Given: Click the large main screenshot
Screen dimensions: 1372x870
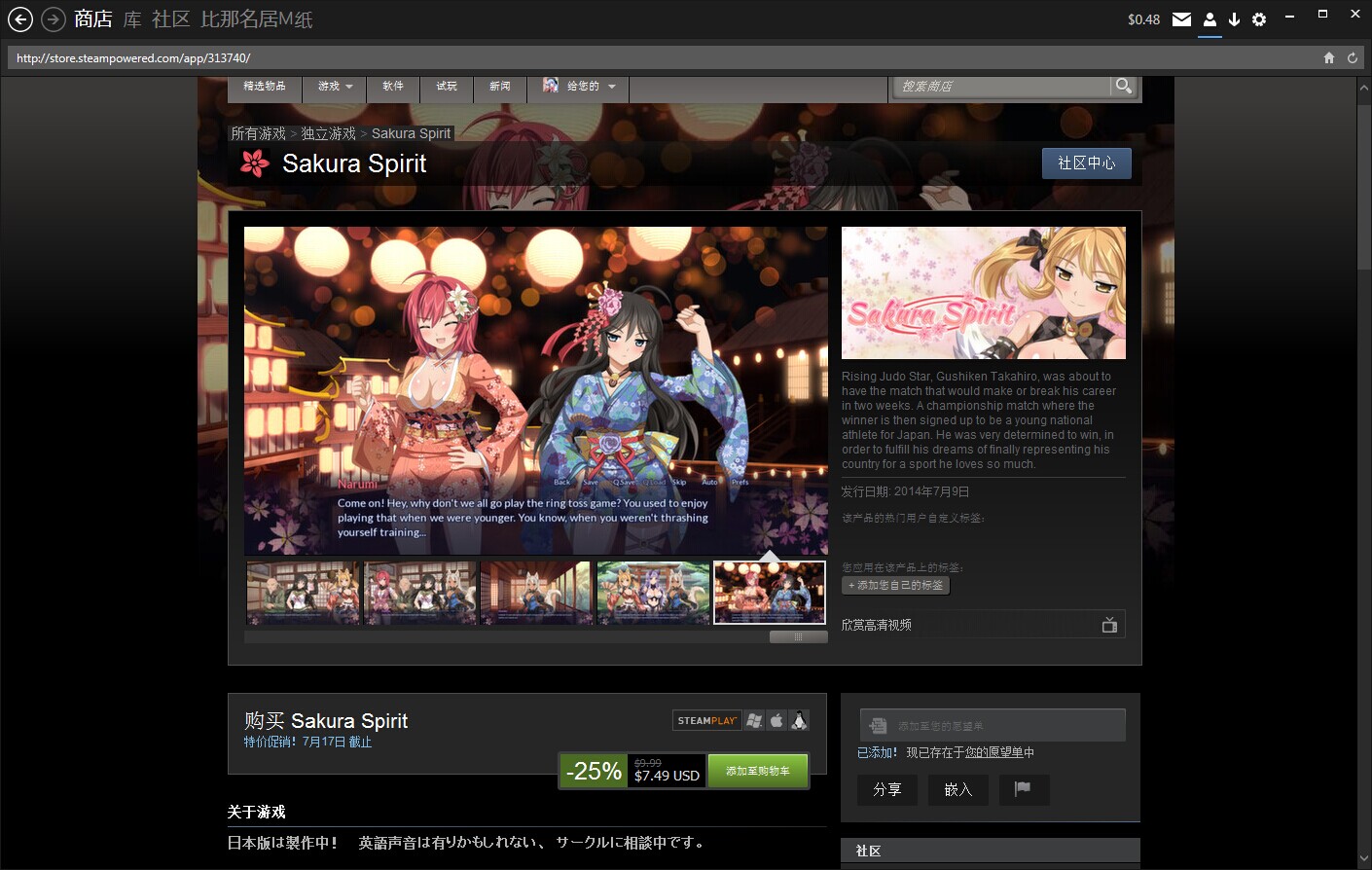Looking at the screenshot, I should tap(536, 390).
